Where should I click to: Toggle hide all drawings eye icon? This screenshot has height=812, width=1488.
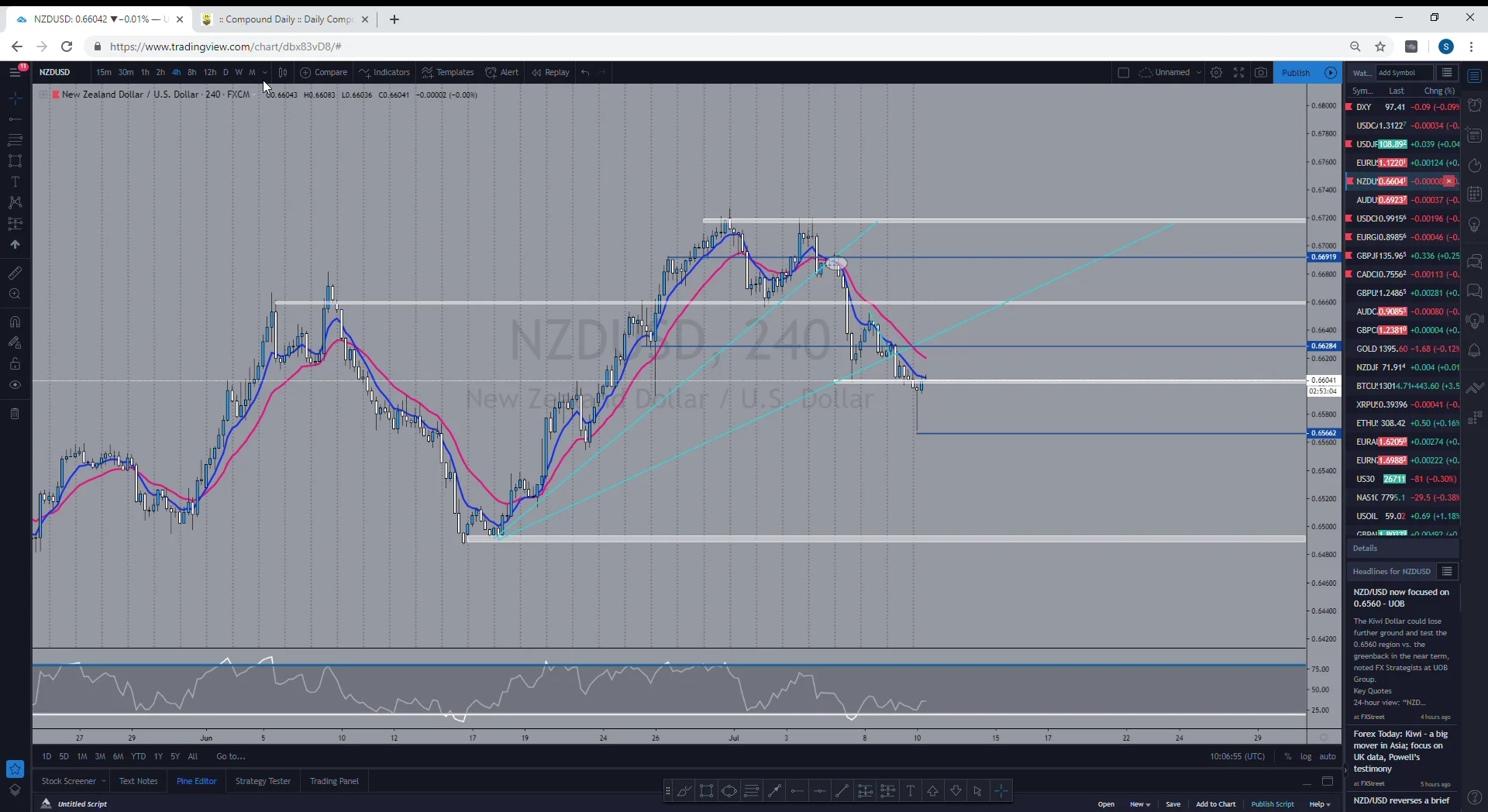[15, 385]
